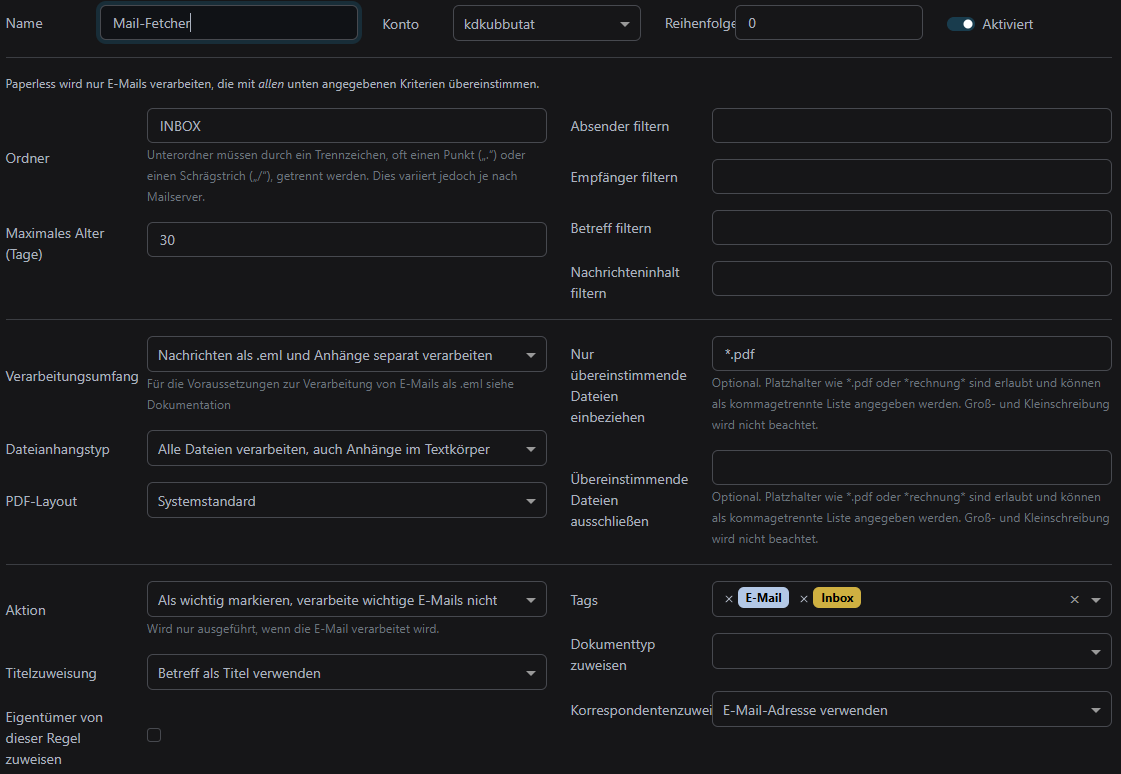Change the Aktion dropdown selection

click(346, 600)
